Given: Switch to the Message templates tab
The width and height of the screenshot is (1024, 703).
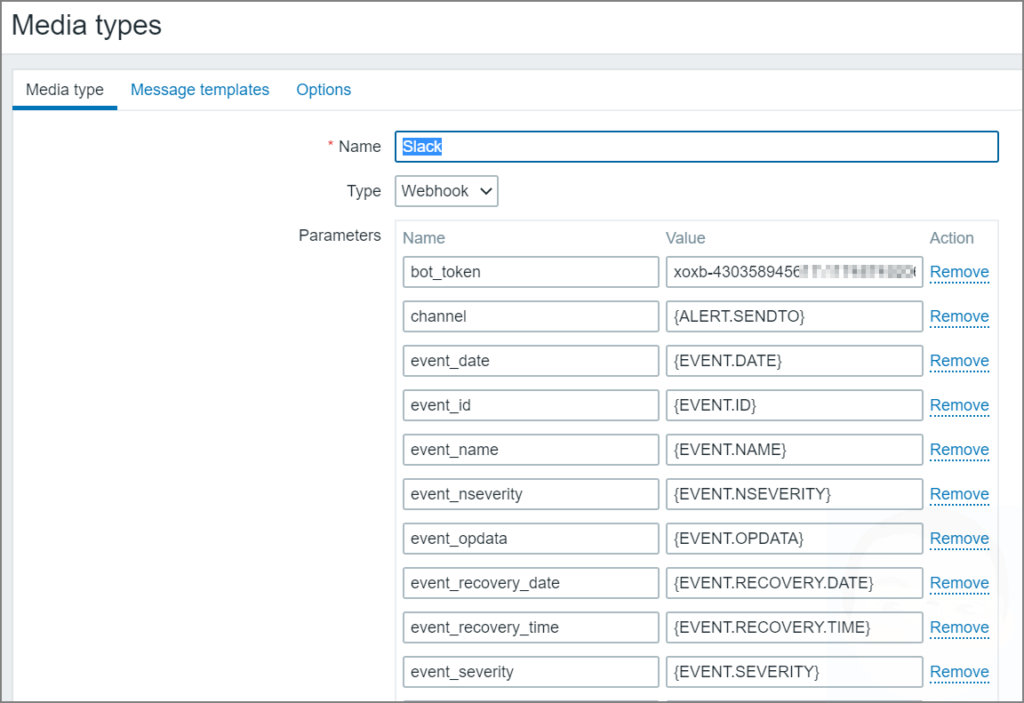Looking at the screenshot, I should pyautogui.click(x=199, y=89).
